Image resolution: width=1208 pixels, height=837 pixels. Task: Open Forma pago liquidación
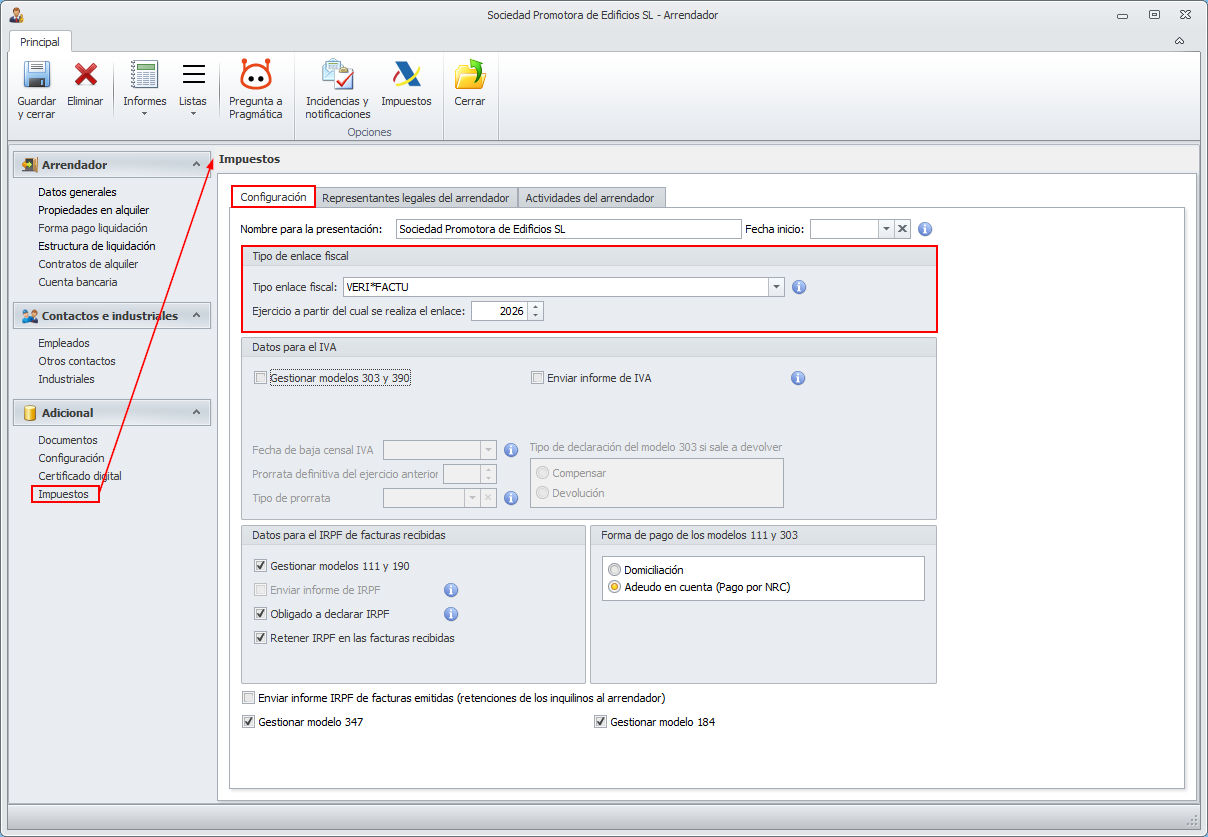(92, 228)
